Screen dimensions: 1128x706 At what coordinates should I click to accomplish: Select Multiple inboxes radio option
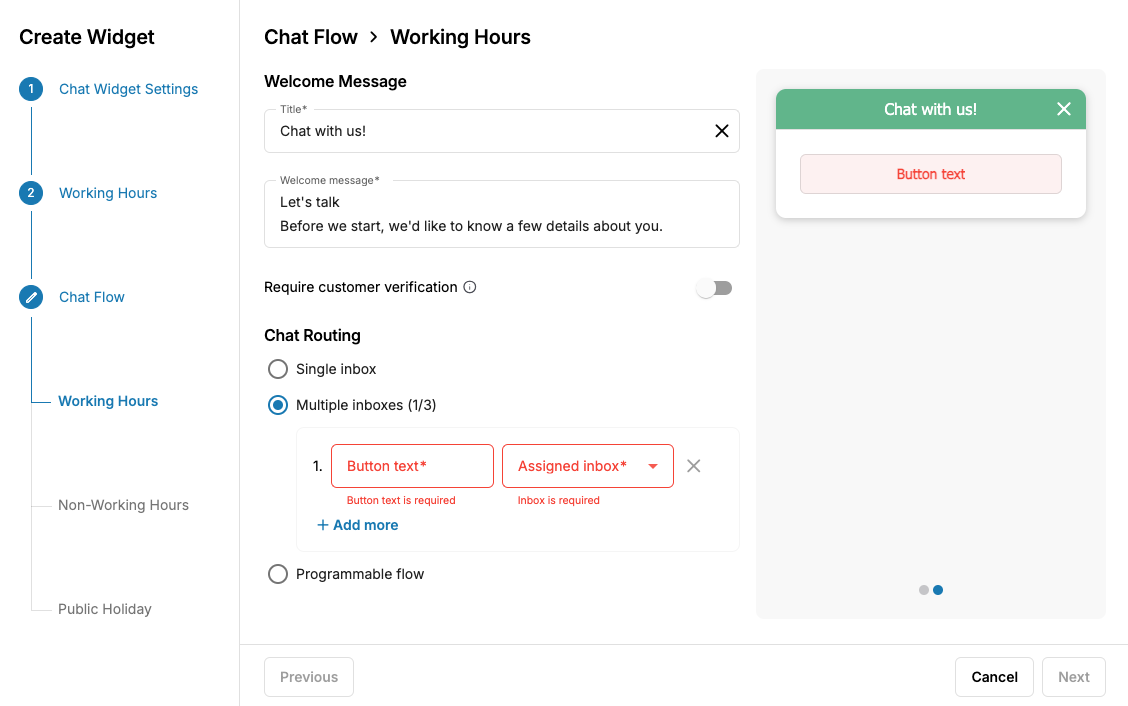click(278, 405)
